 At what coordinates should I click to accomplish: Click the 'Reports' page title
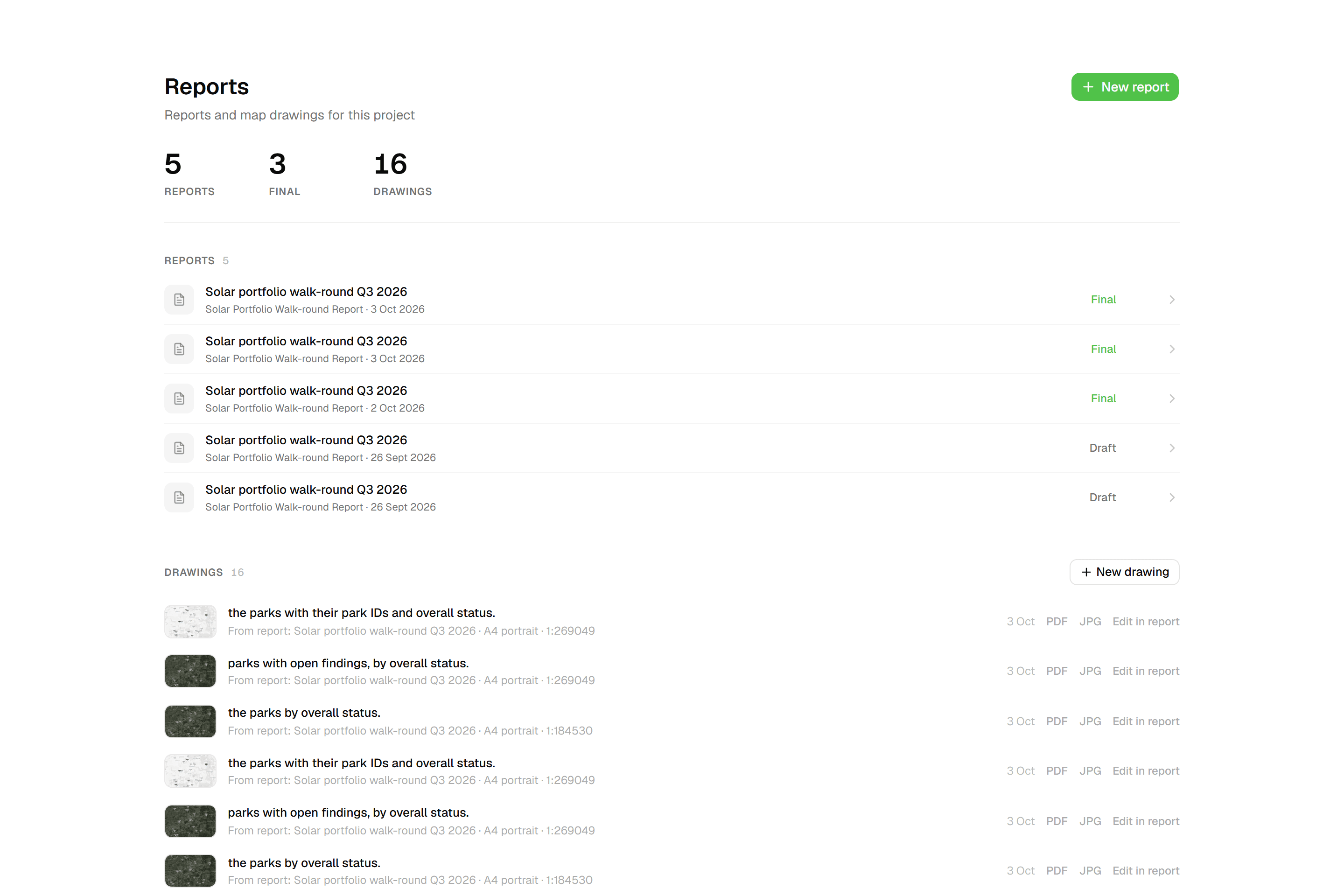pyautogui.click(x=207, y=87)
